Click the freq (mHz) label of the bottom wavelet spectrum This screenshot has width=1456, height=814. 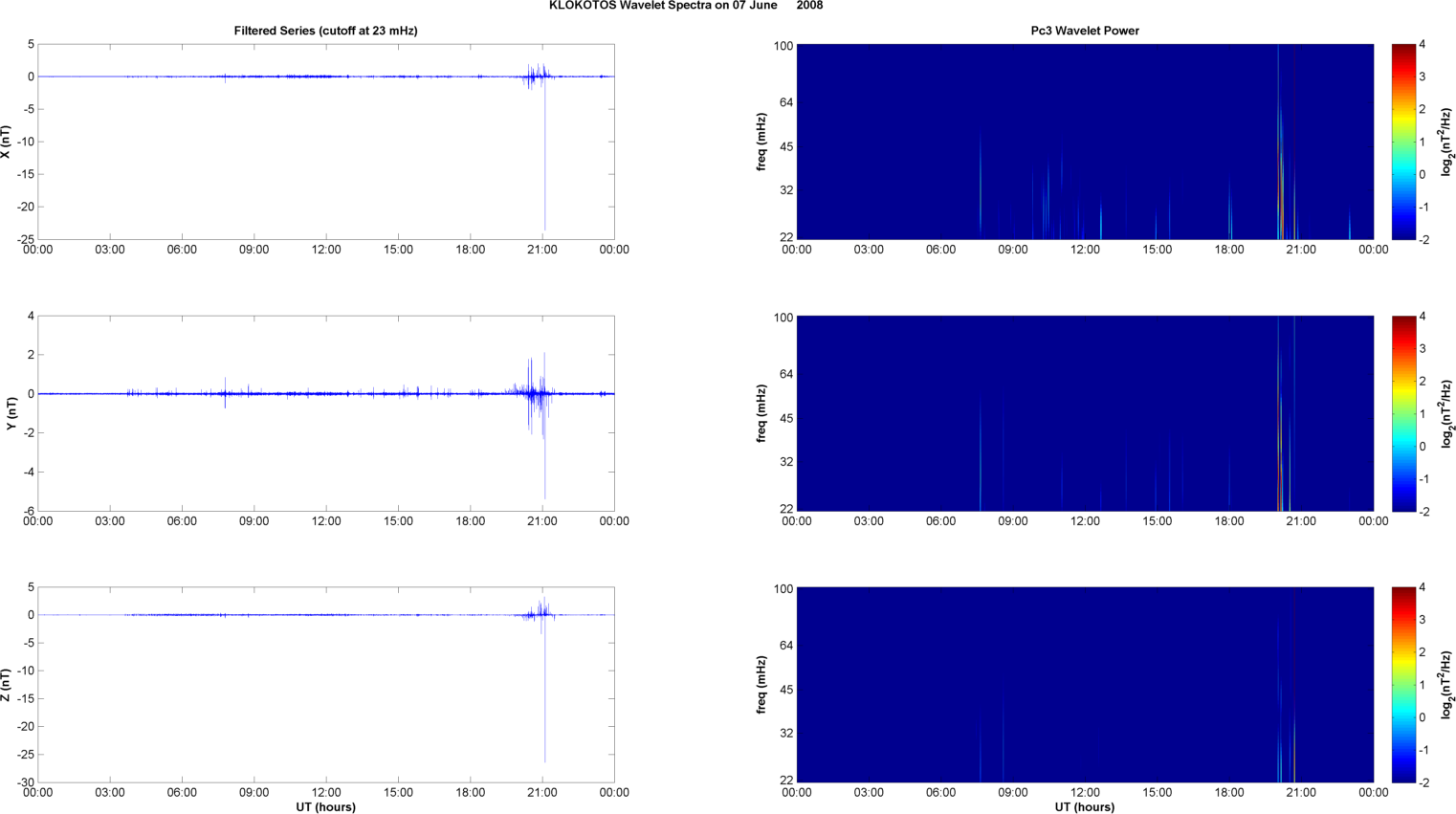[x=761, y=685]
